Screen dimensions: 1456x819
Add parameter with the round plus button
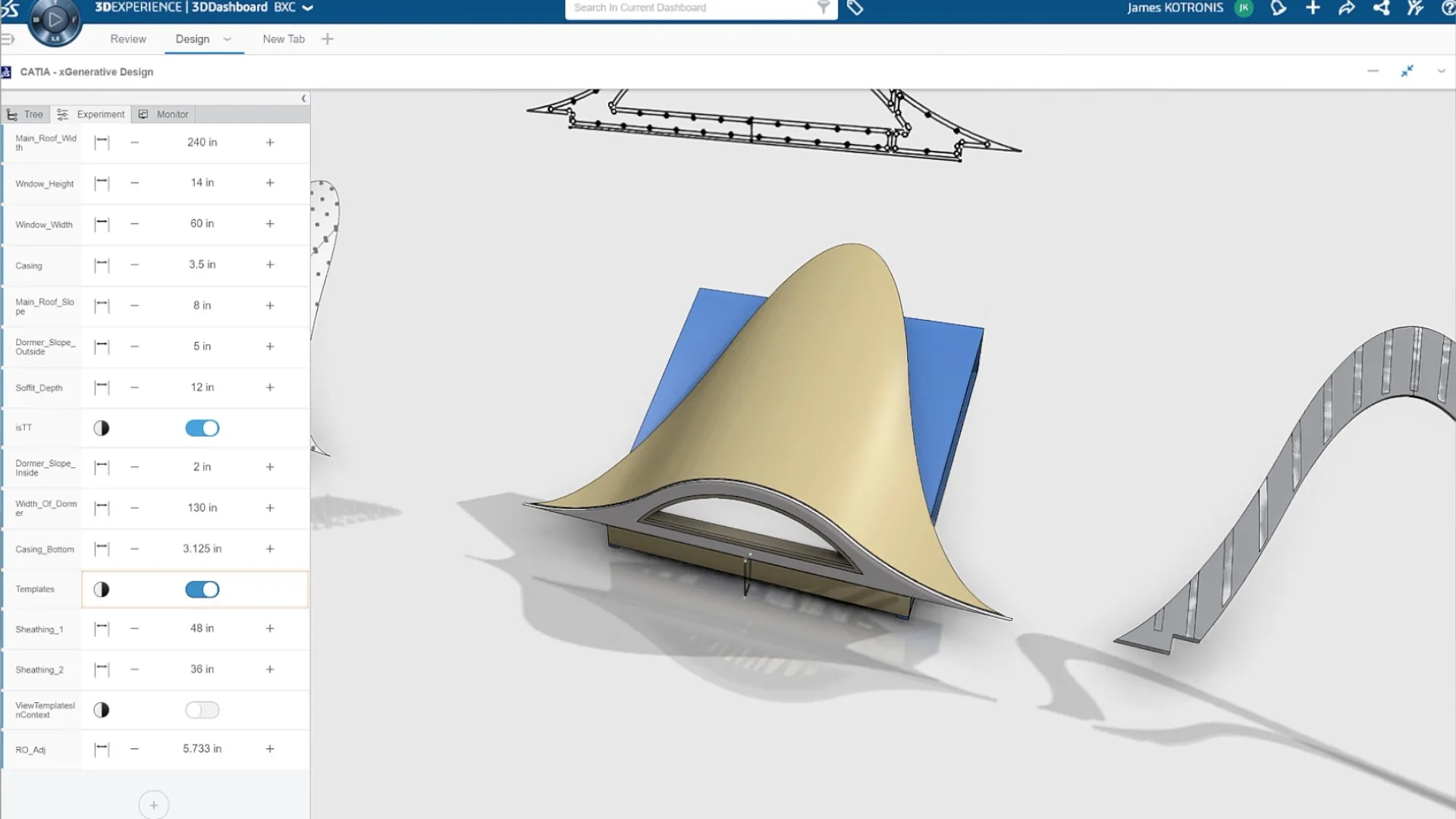(154, 805)
